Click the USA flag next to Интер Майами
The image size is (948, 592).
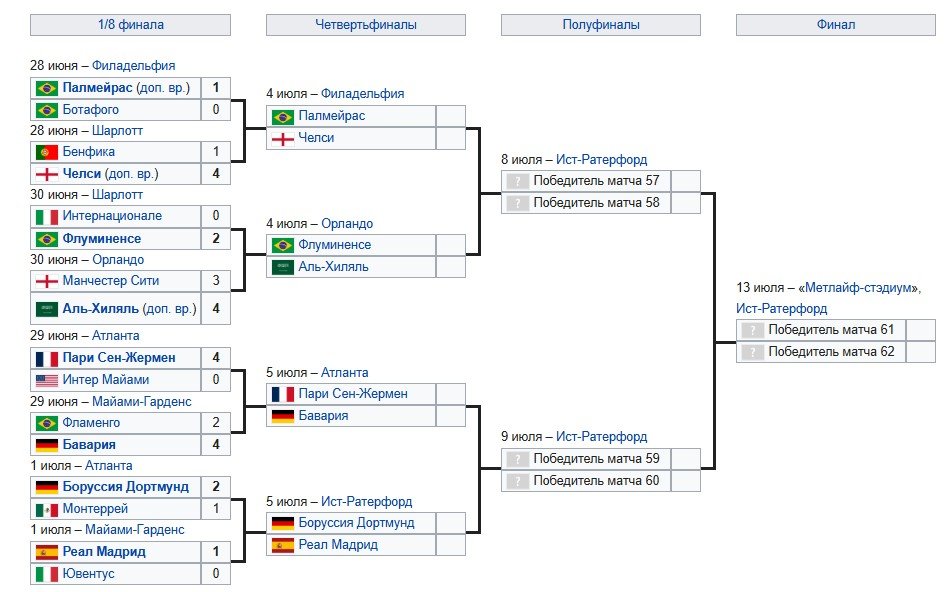pyautogui.click(x=47, y=380)
